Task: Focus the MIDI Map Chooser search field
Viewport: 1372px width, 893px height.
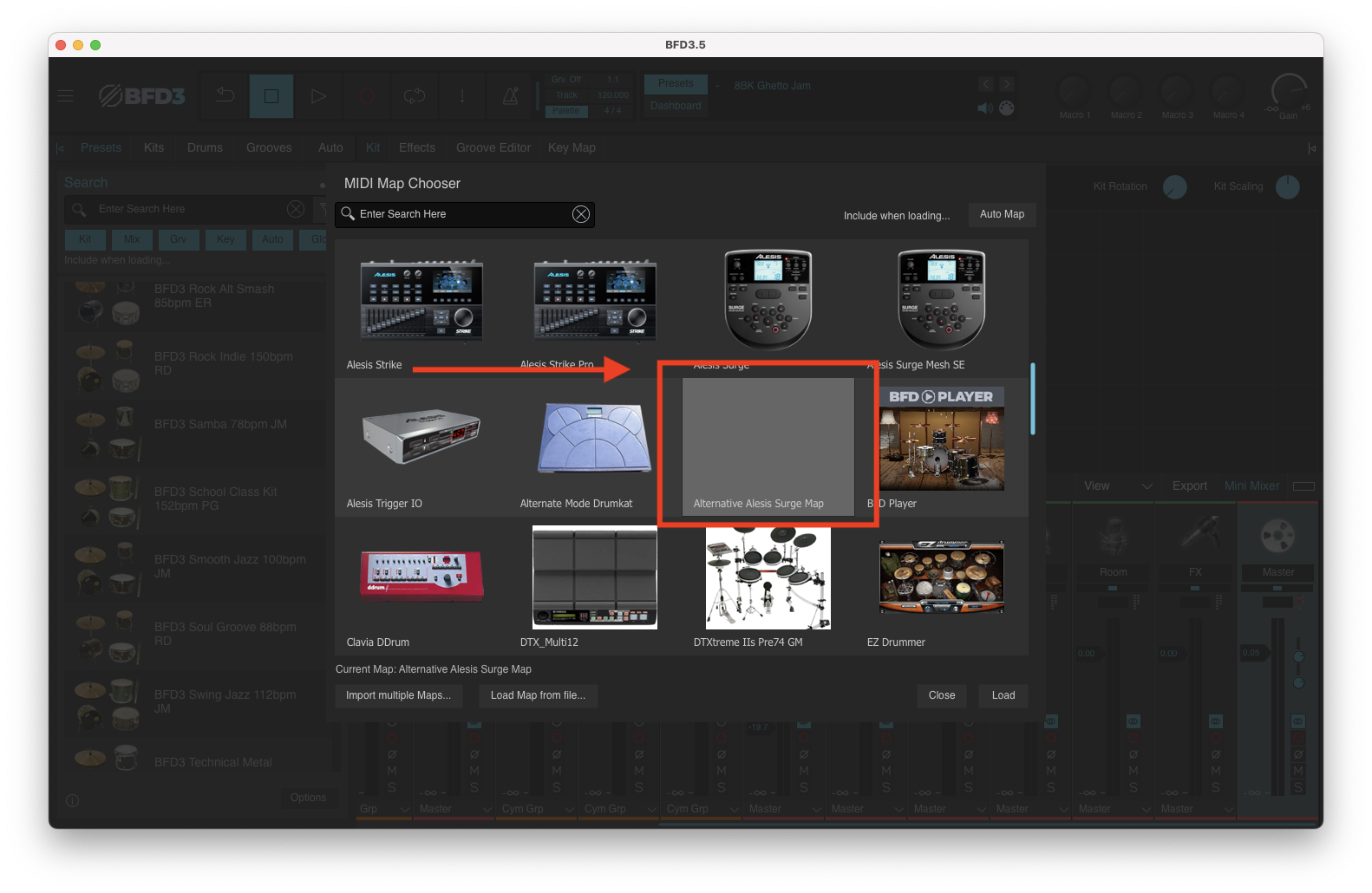Action: (x=465, y=214)
